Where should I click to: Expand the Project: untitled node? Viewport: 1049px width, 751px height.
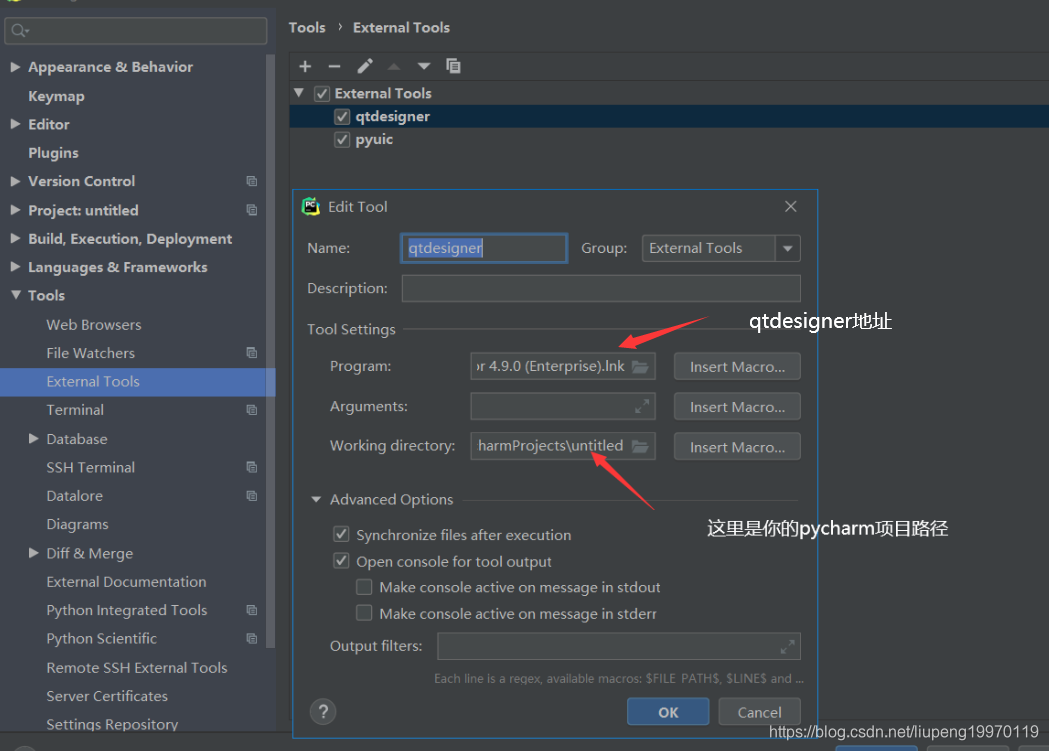point(15,210)
